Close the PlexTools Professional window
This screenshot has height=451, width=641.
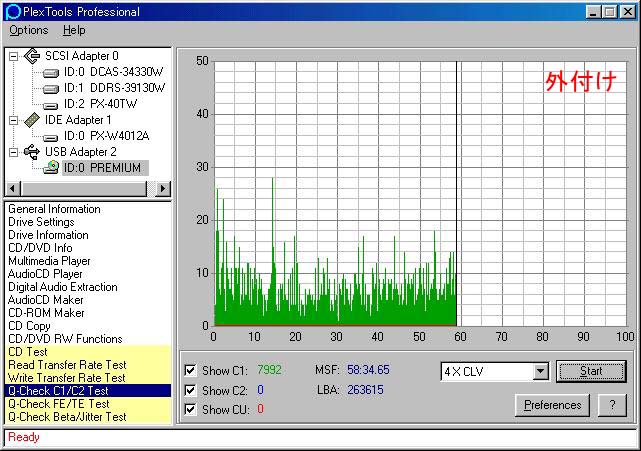pos(627,12)
